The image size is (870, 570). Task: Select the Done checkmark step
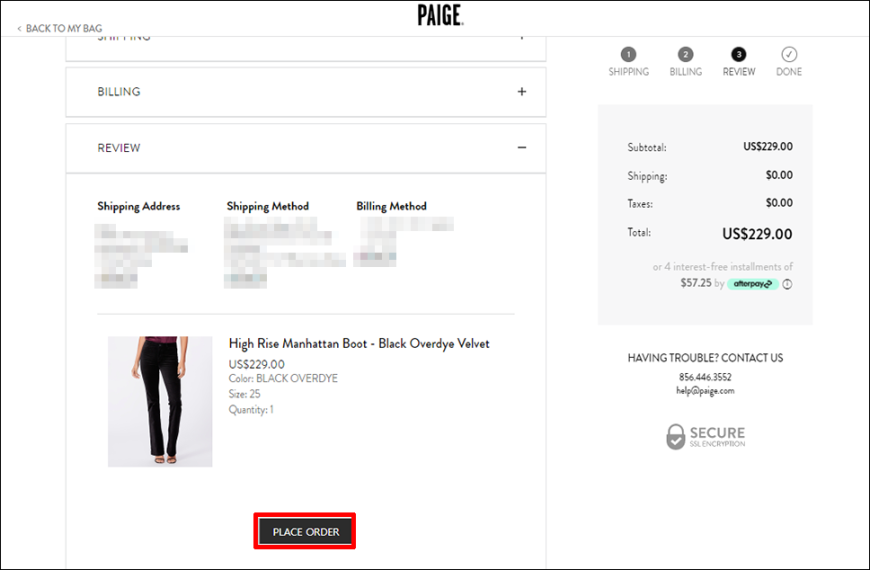tap(788, 62)
